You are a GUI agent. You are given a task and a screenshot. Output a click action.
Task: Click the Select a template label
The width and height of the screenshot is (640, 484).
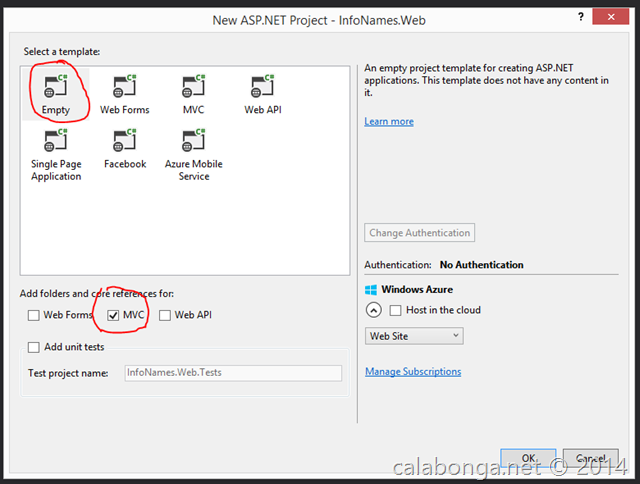pyautogui.click(x=62, y=52)
